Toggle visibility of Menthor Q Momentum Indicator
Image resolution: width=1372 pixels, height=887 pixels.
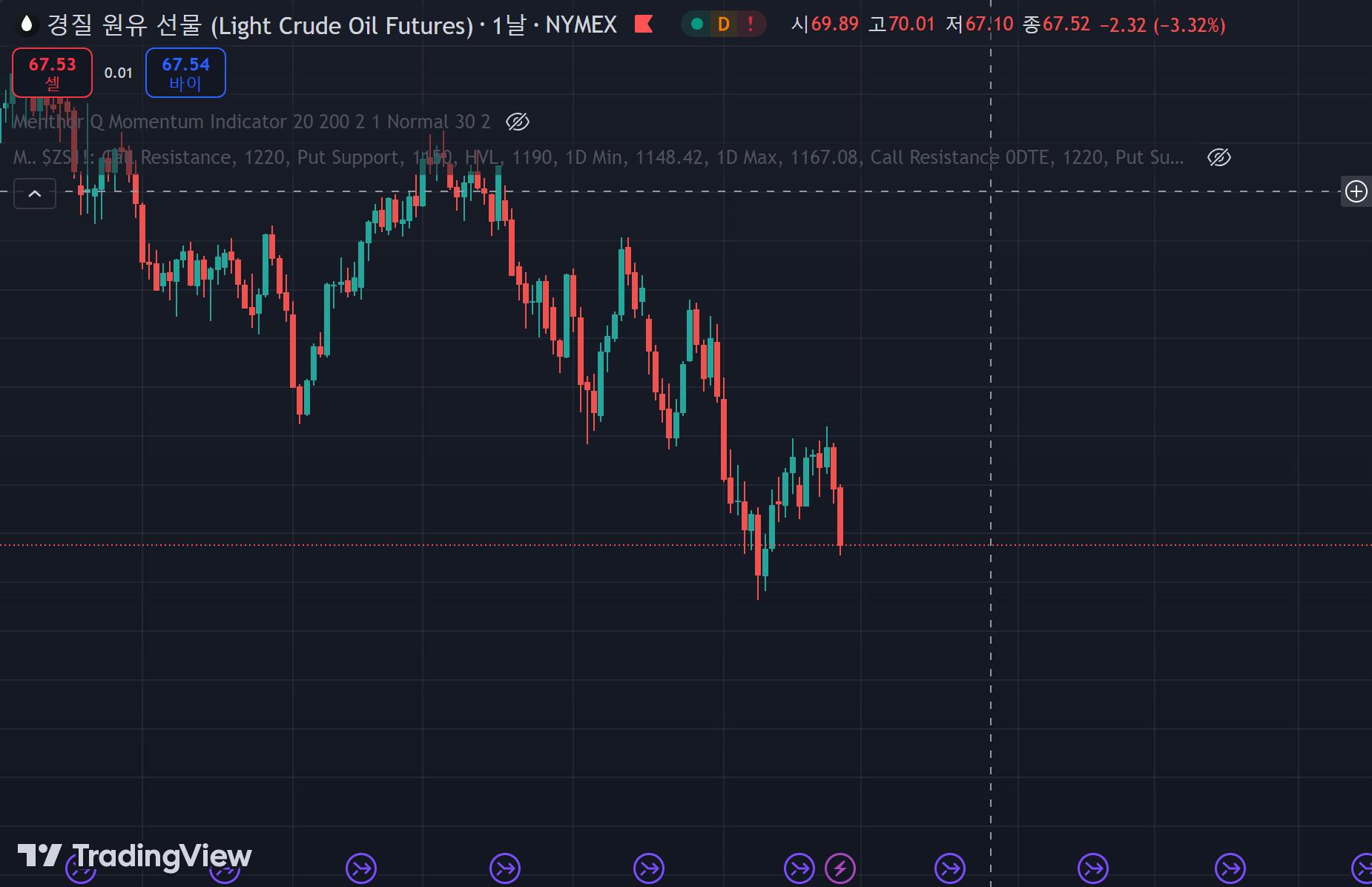pos(517,122)
